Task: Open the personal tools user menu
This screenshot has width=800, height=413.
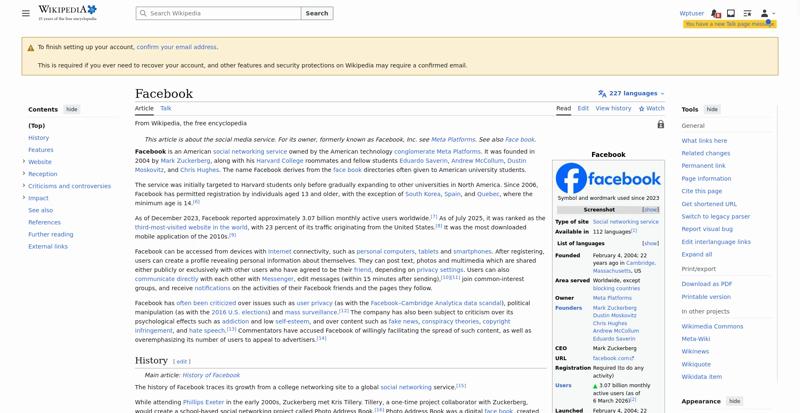Action: [x=767, y=13]
